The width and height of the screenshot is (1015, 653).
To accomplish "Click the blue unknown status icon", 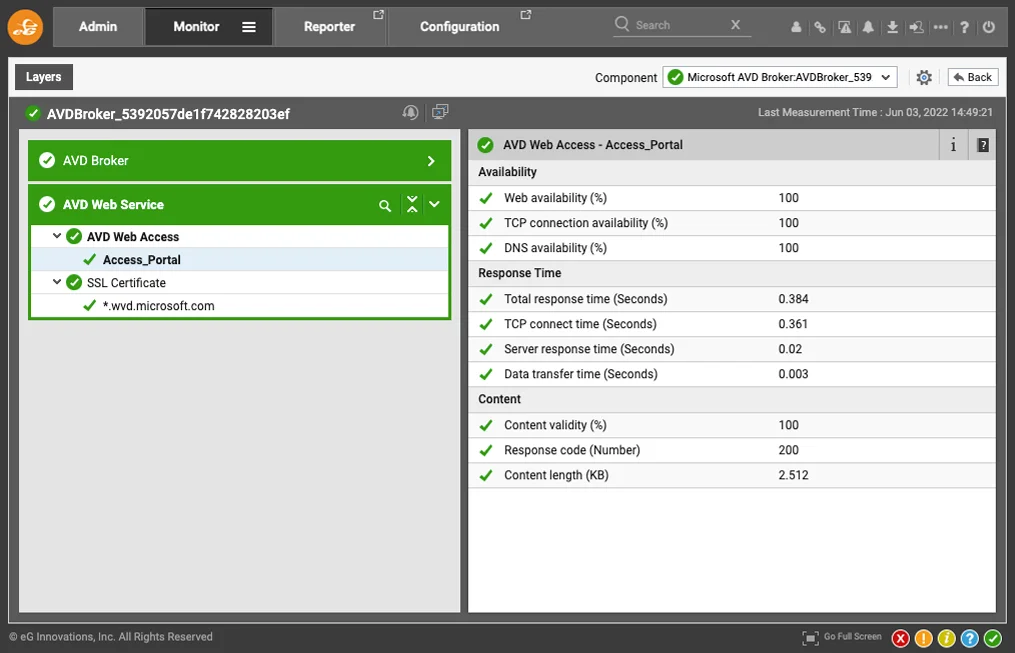I will (970, 639).
